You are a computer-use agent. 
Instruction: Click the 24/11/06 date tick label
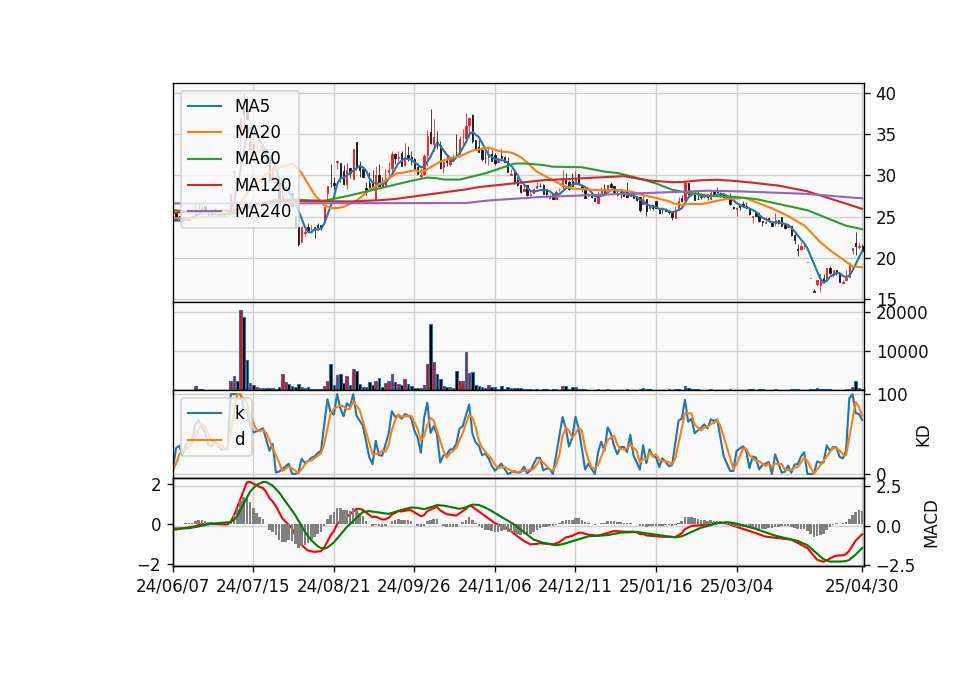tap(495, 586)
